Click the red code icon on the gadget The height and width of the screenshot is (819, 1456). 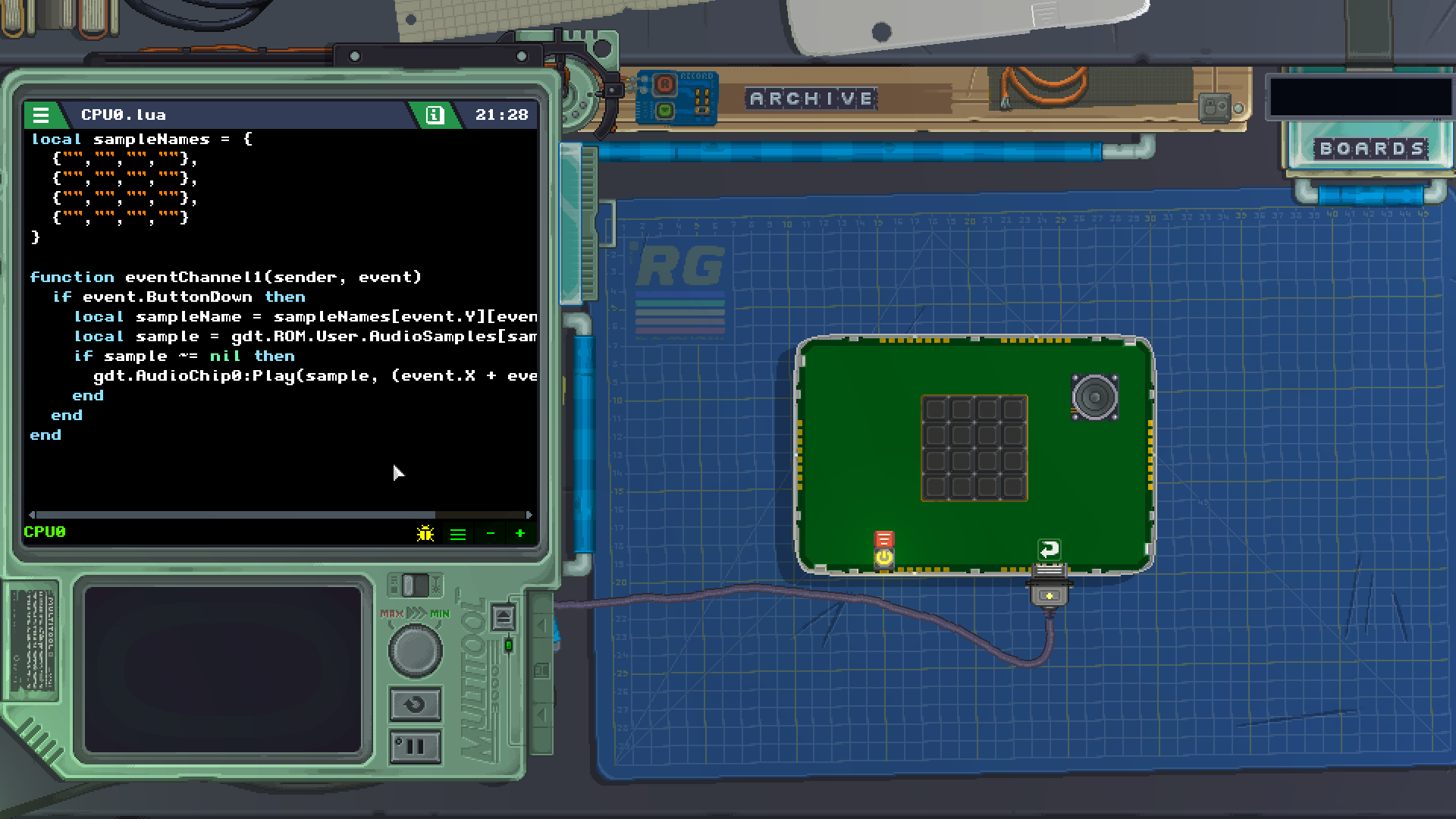tap(883, 539)
